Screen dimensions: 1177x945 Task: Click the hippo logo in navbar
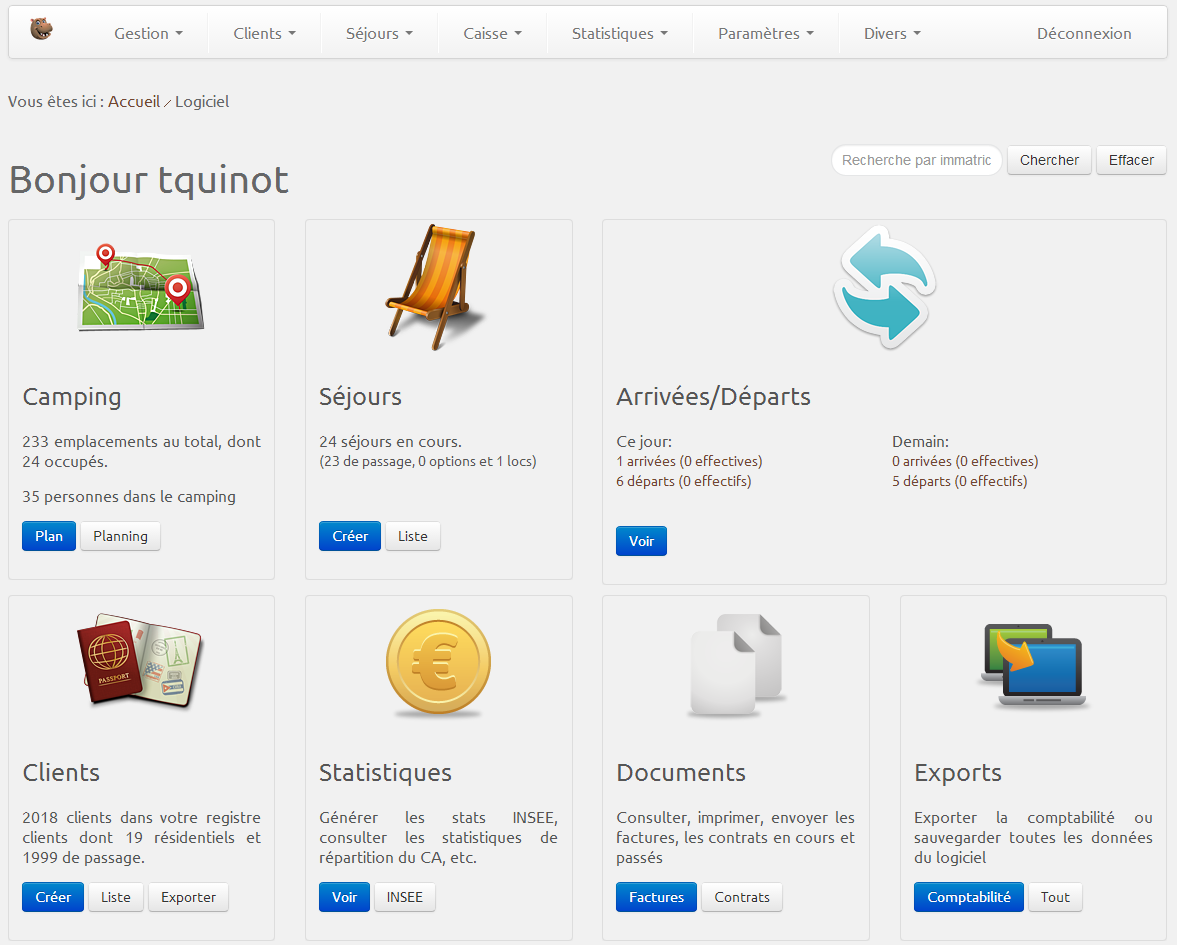tap(41, 29)
